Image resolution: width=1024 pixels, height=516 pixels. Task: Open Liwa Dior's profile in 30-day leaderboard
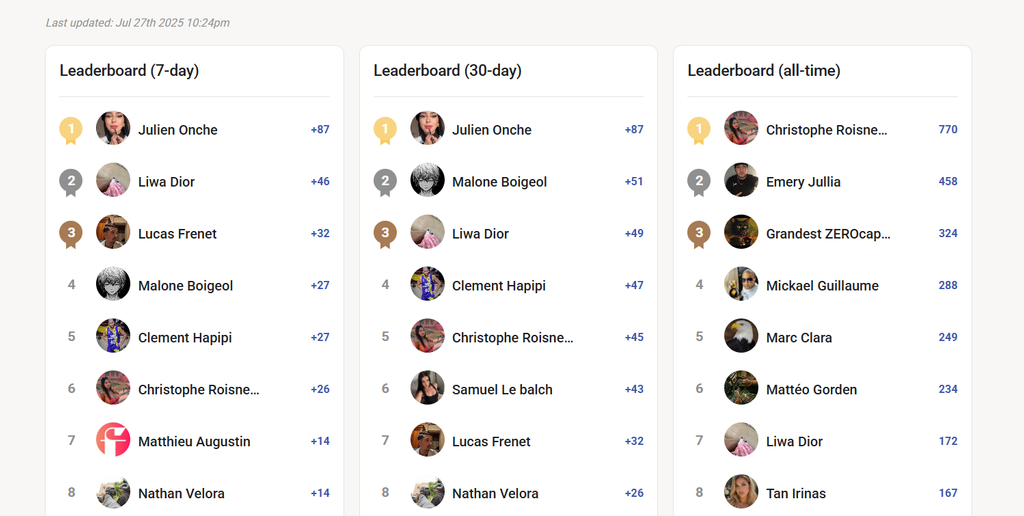pyautogui.click(x=481, y=234)
